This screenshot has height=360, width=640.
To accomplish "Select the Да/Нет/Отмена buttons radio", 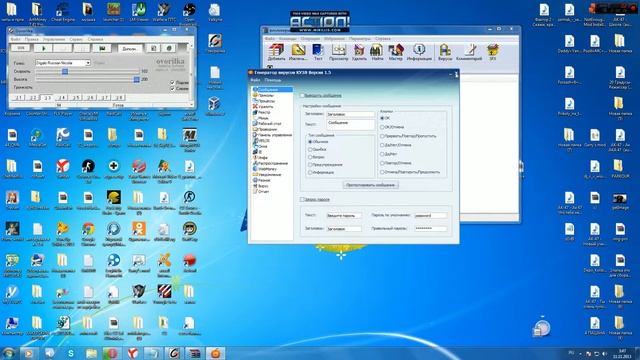I will [382, 145].
